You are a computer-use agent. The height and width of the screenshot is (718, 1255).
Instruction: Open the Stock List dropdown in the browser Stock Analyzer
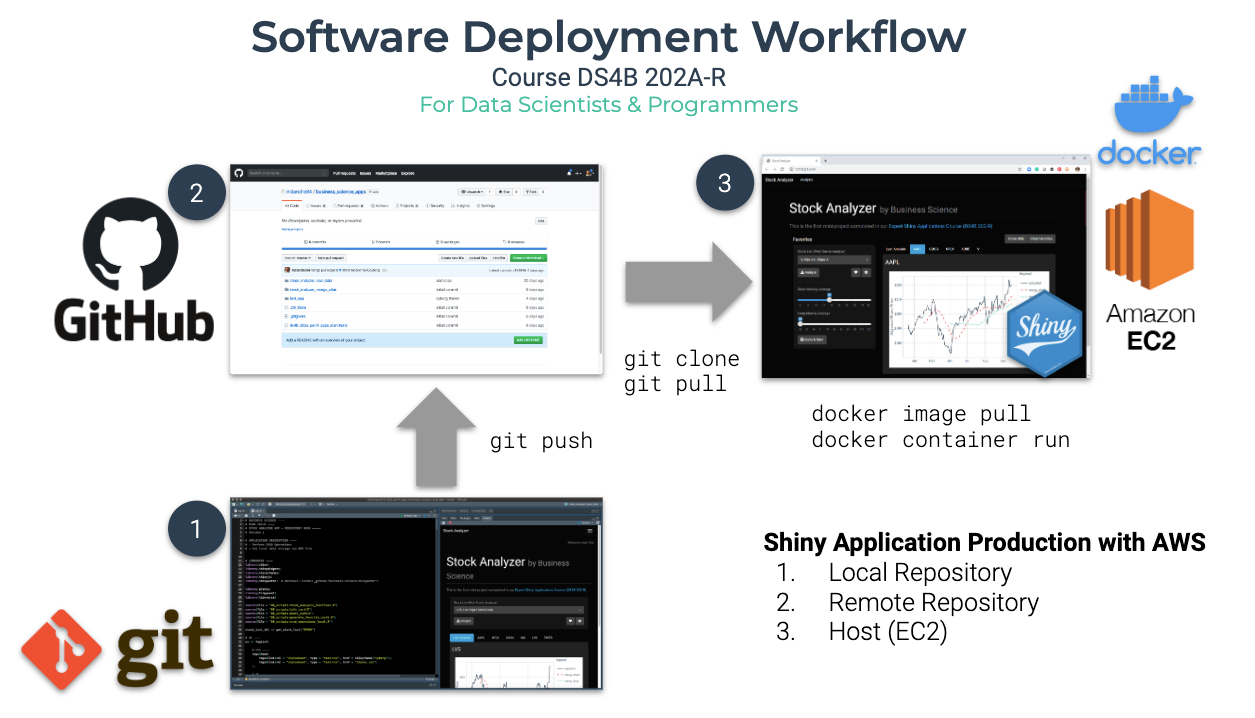pos(833,260)
